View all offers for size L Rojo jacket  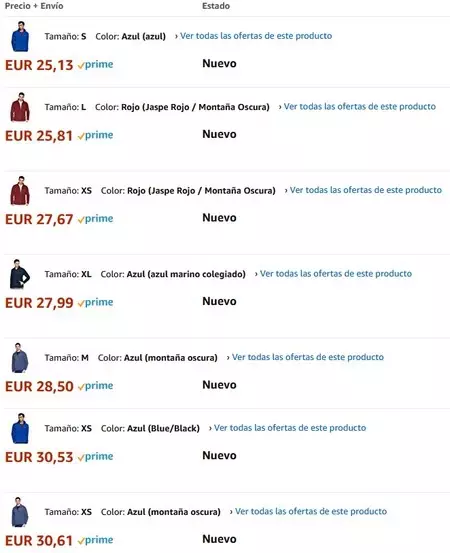[360, 107]
